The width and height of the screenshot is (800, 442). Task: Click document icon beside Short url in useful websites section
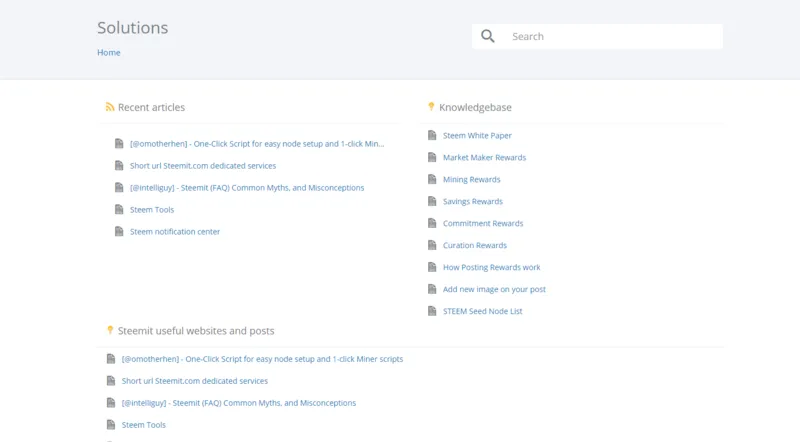coord(111,381)
